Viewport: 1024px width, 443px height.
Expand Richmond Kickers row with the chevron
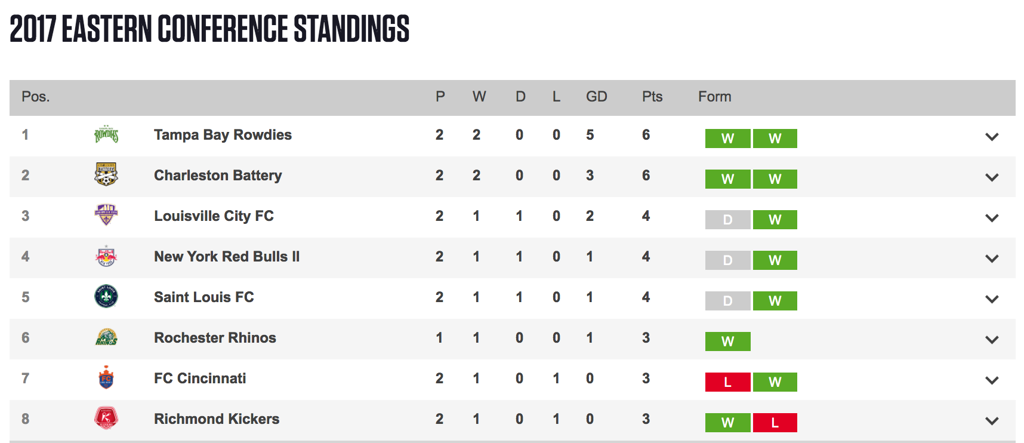pyautogui.click(x=992, y=420)
